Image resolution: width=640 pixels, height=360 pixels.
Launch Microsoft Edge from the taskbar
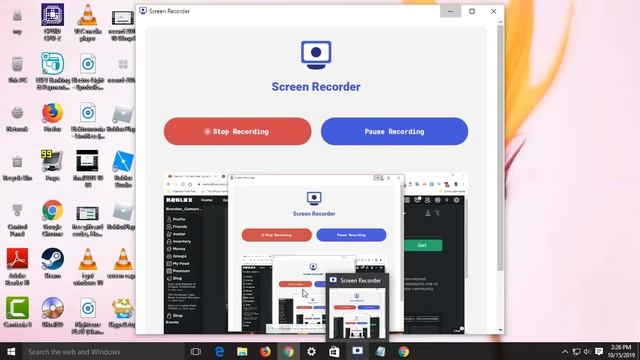[219, 351]
